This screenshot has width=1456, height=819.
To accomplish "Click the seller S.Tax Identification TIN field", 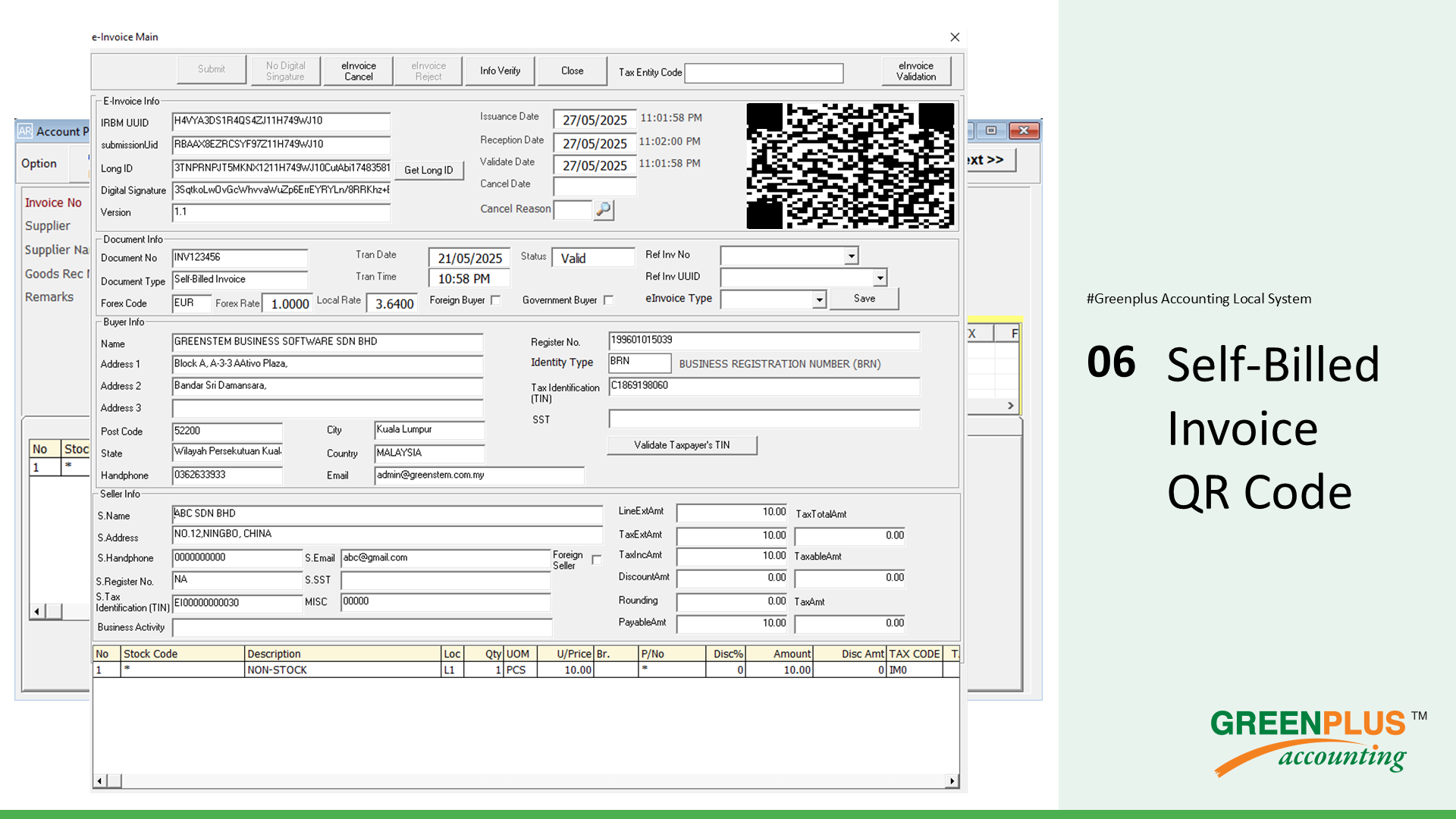I will point(237,604).
